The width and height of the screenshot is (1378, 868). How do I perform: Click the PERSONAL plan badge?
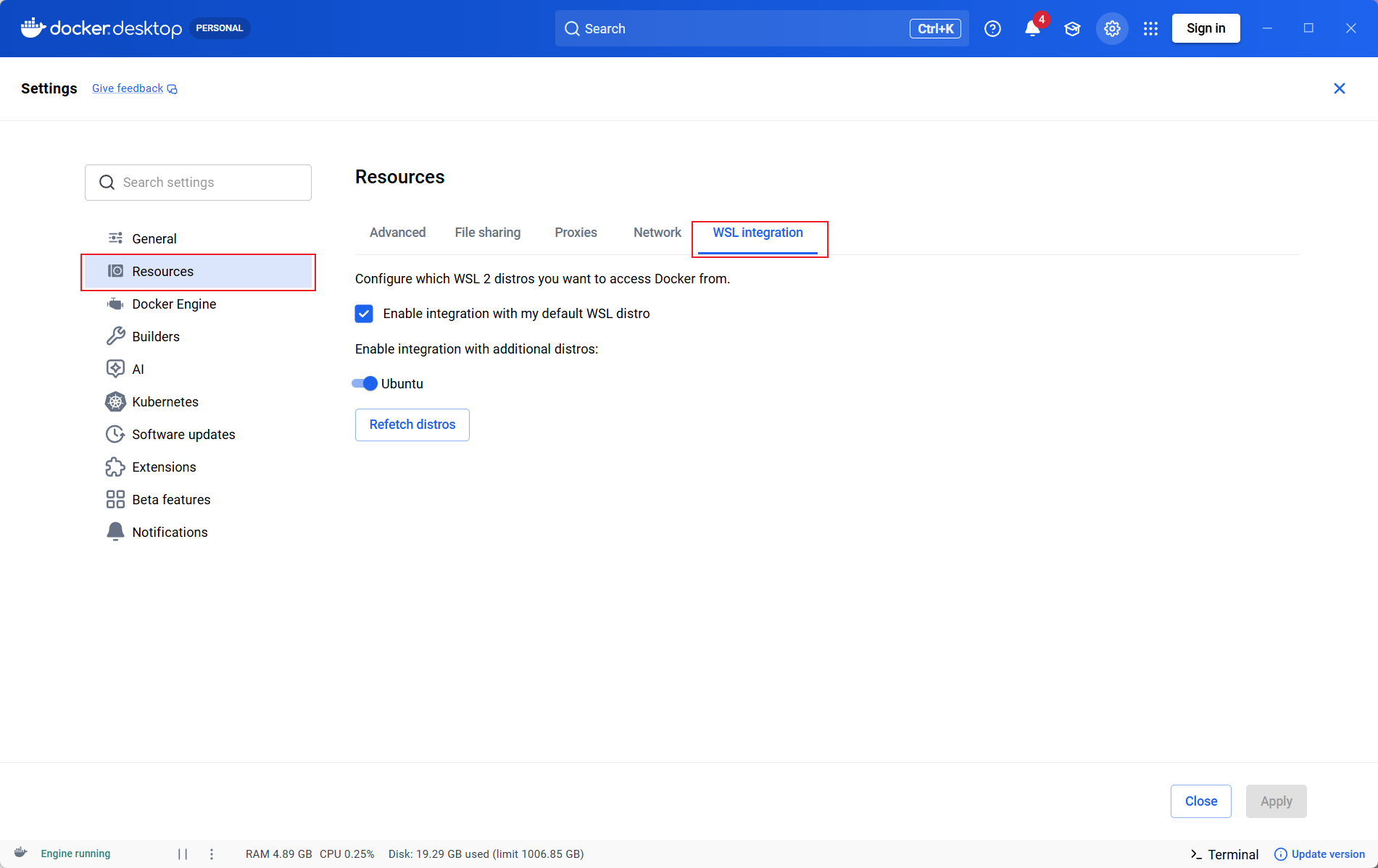pos(220,28)
